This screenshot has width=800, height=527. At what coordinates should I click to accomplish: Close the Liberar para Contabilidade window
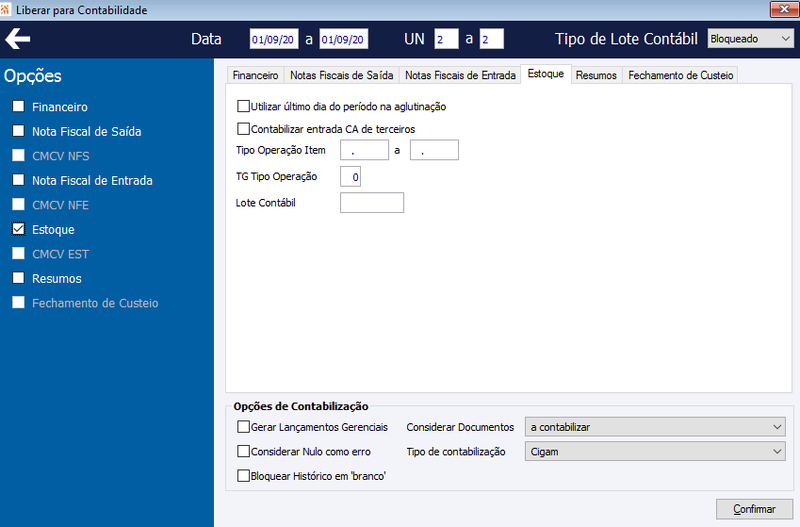[x=784, y=9]
